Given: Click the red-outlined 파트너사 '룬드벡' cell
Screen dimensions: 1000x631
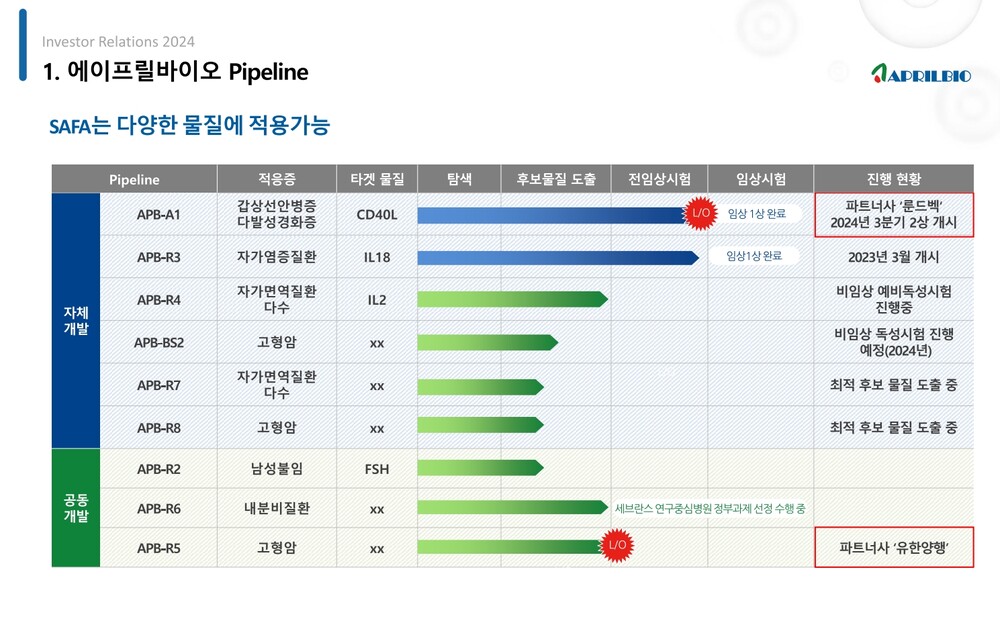Looking at the screenshot, I should click(894, 214).
